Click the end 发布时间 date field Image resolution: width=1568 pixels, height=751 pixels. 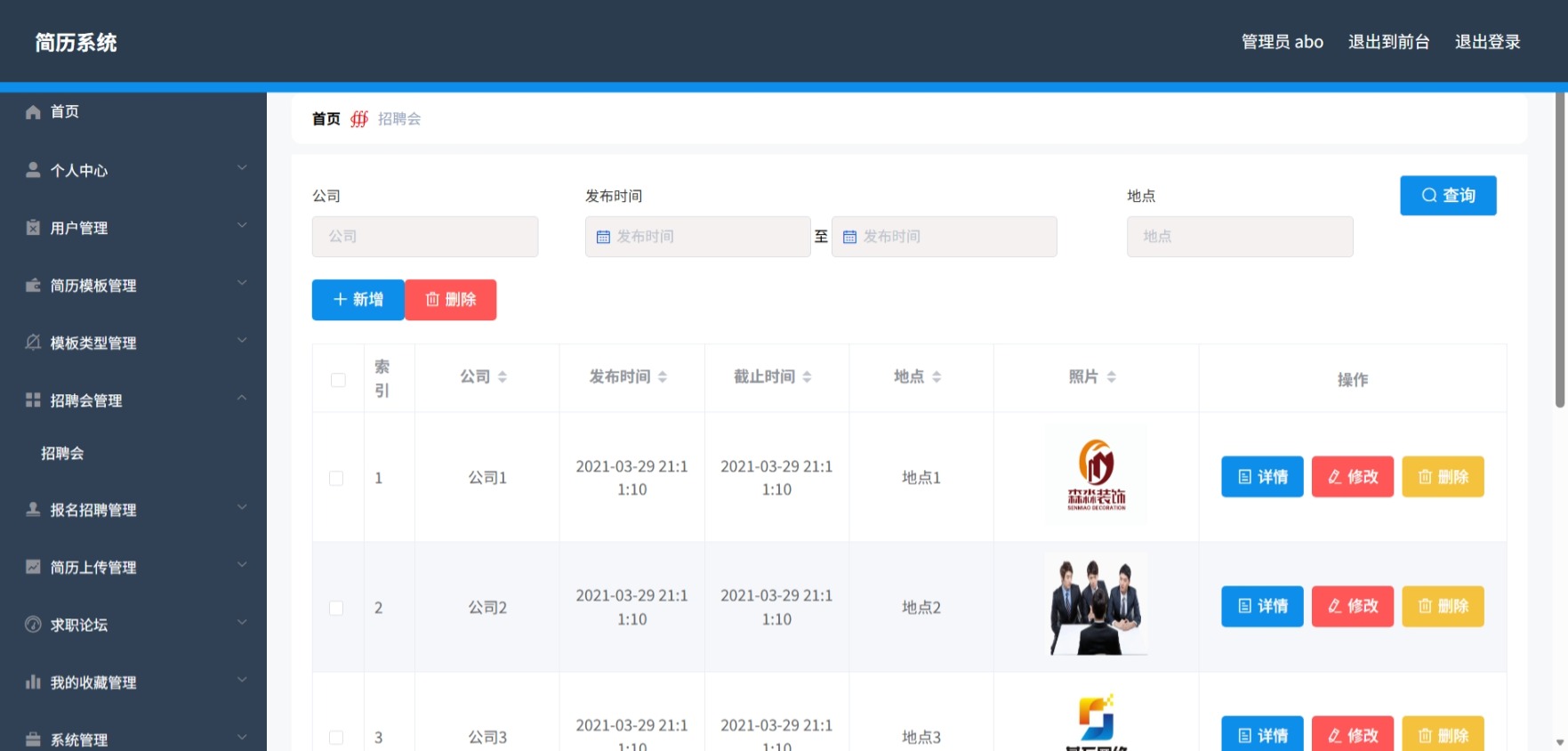tap(945, 237)
